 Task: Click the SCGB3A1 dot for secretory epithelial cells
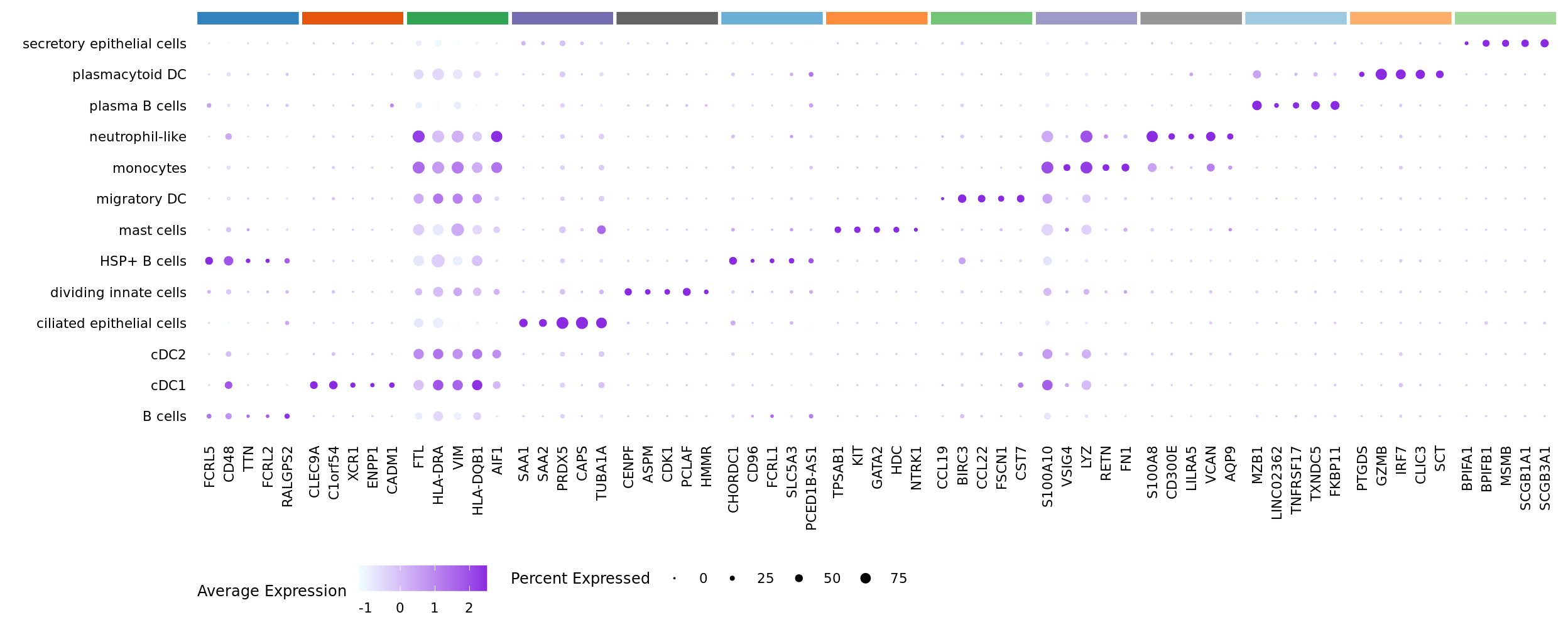[1545, 43]
